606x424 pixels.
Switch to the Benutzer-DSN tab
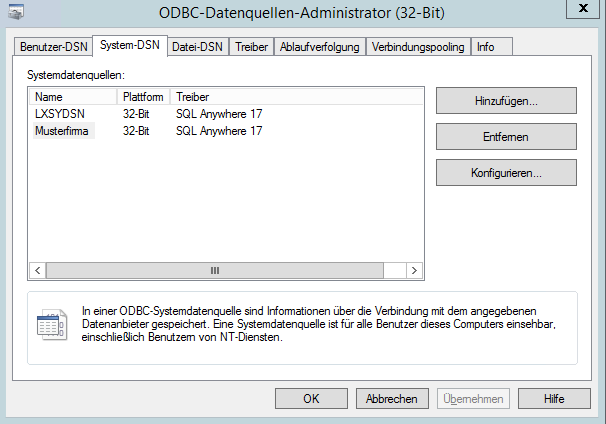pyautogui.click(x=55, y=47)
